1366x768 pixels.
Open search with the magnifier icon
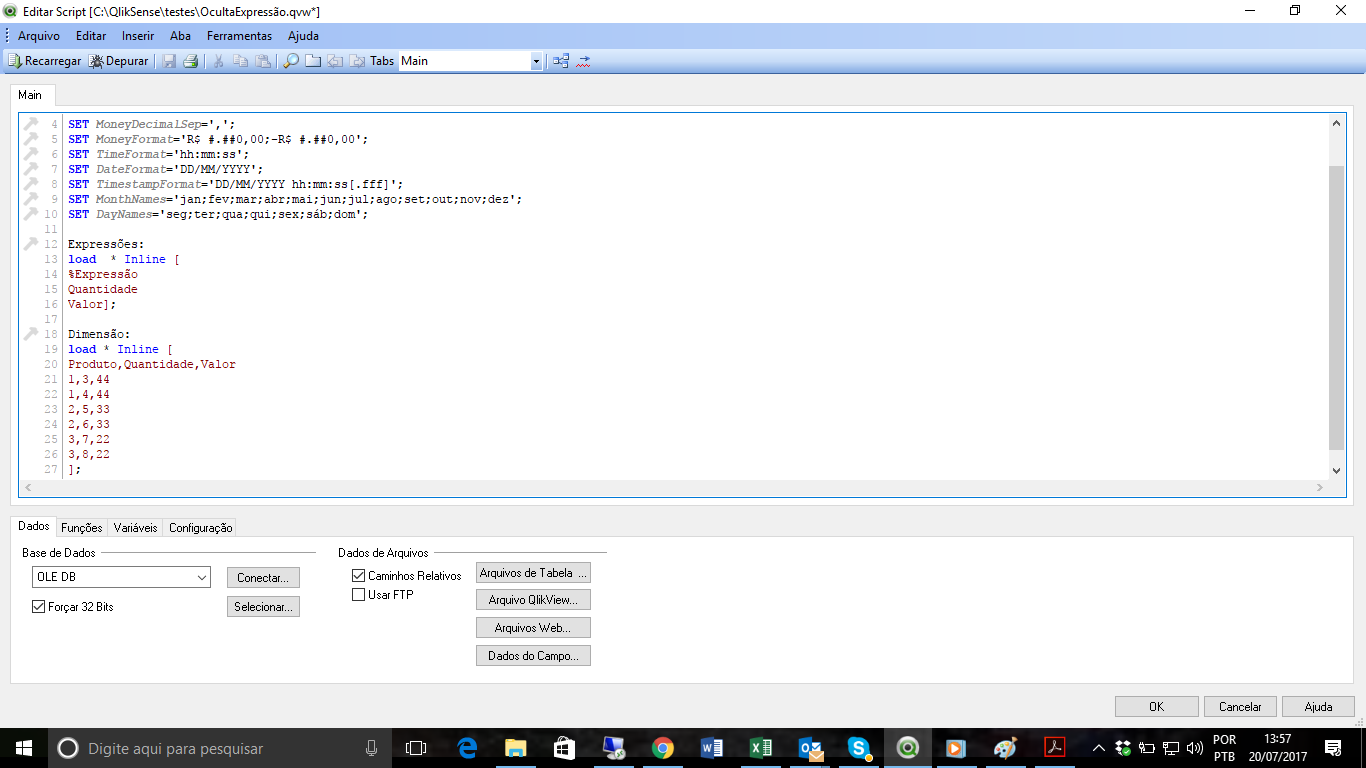[291, 61]
